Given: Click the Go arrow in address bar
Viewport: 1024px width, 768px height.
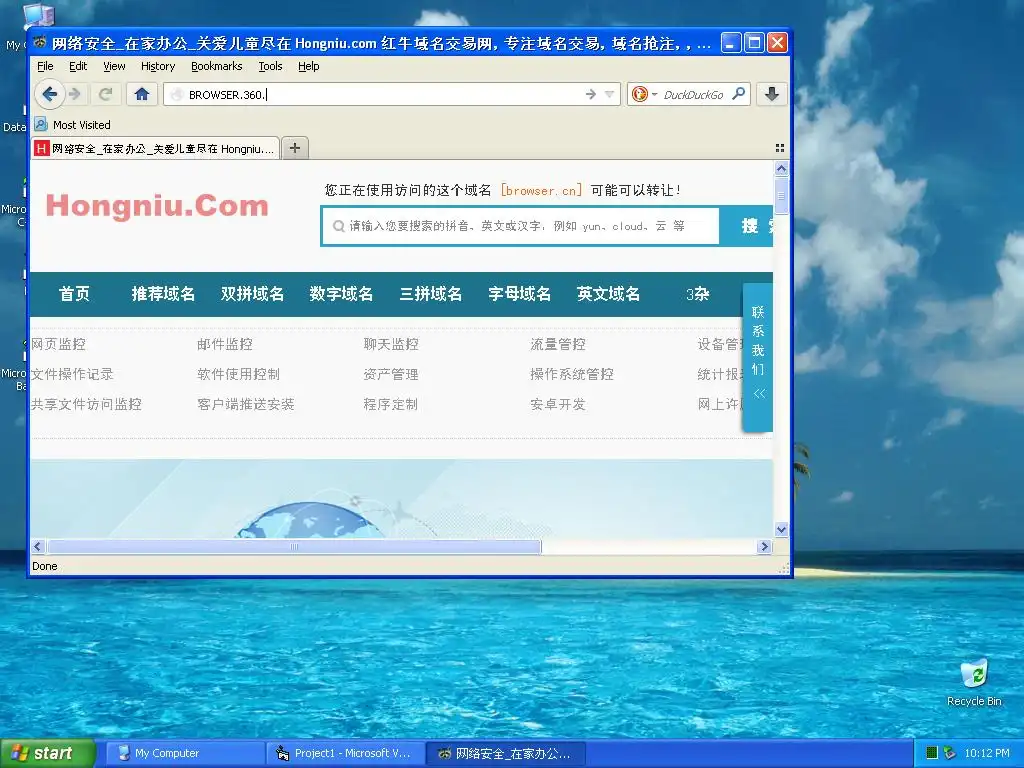Looking at the screenshot, I should tap(590, 95).
